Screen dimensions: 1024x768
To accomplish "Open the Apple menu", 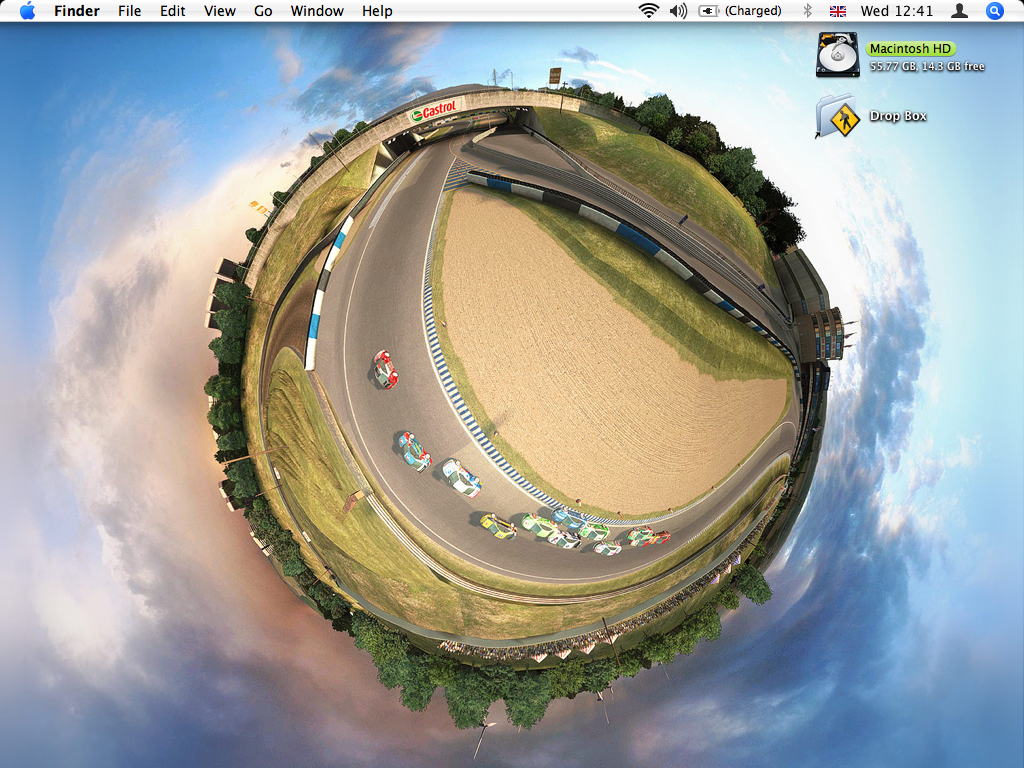I will (x=27, y=10).
